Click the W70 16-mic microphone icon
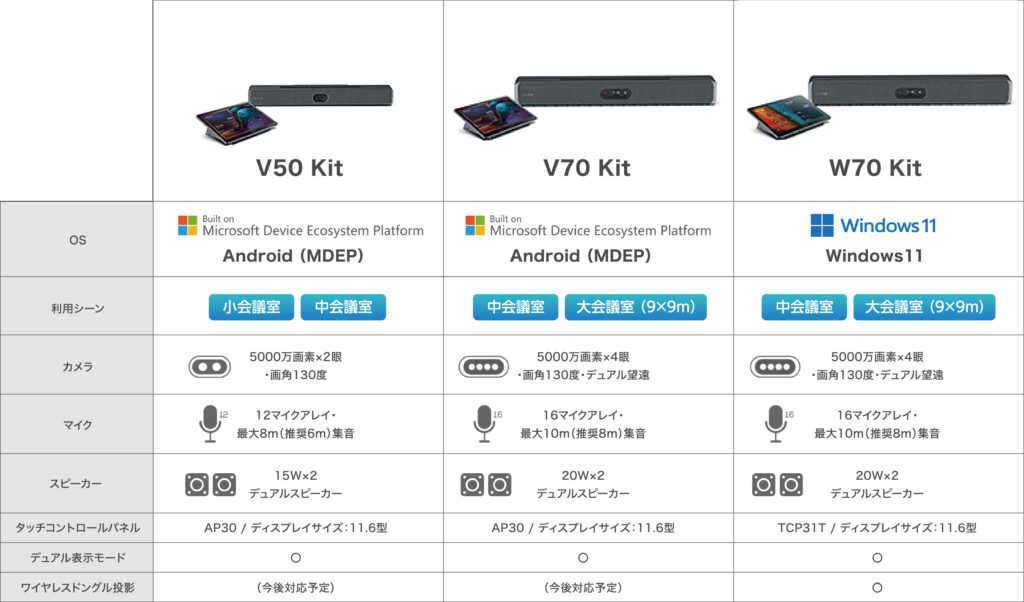This screenshot has height=602, width=1024. pyautogui.click(x=776, y=424)
